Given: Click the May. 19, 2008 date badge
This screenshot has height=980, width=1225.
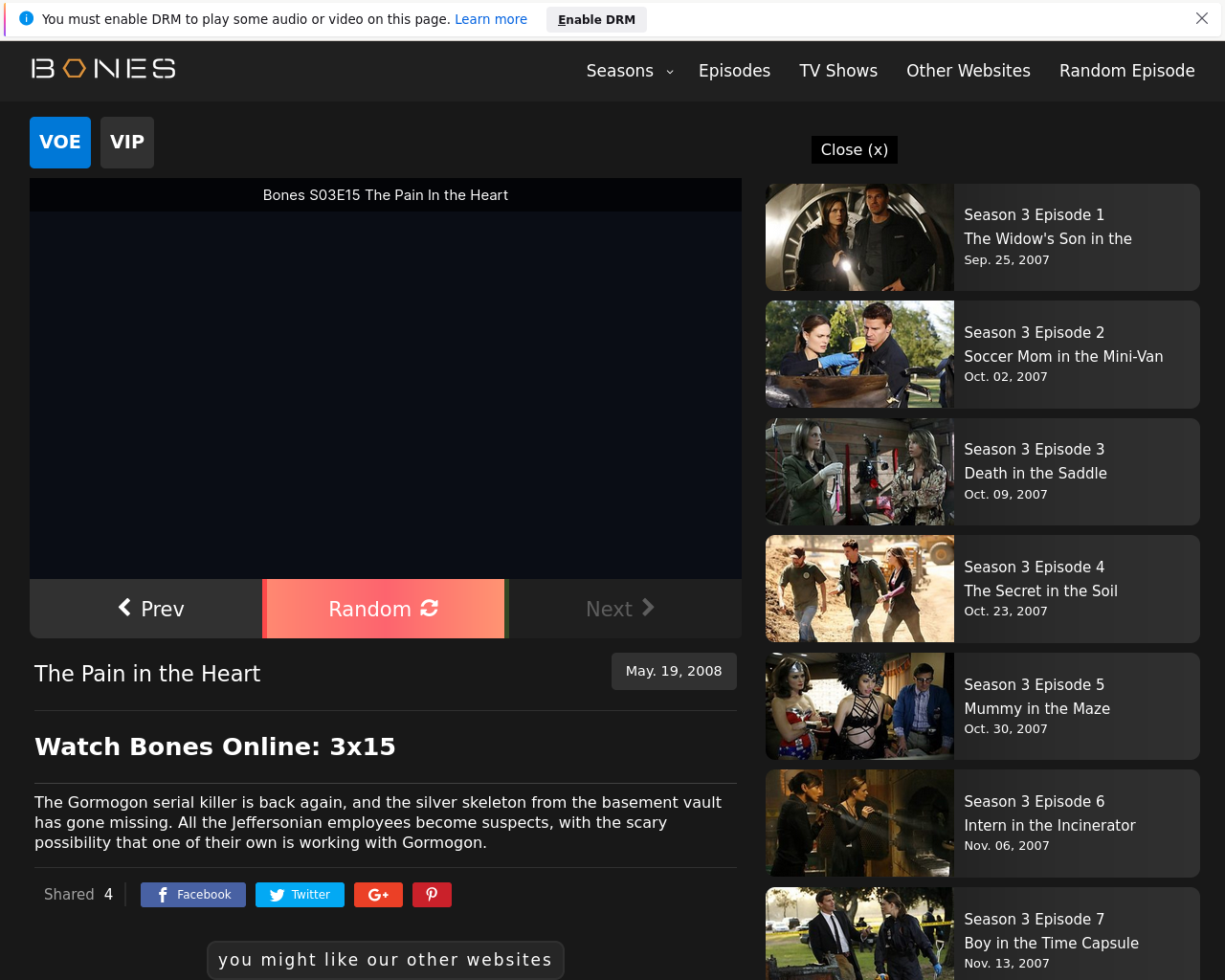Looking at the screenshot, I should click(674, 671).
